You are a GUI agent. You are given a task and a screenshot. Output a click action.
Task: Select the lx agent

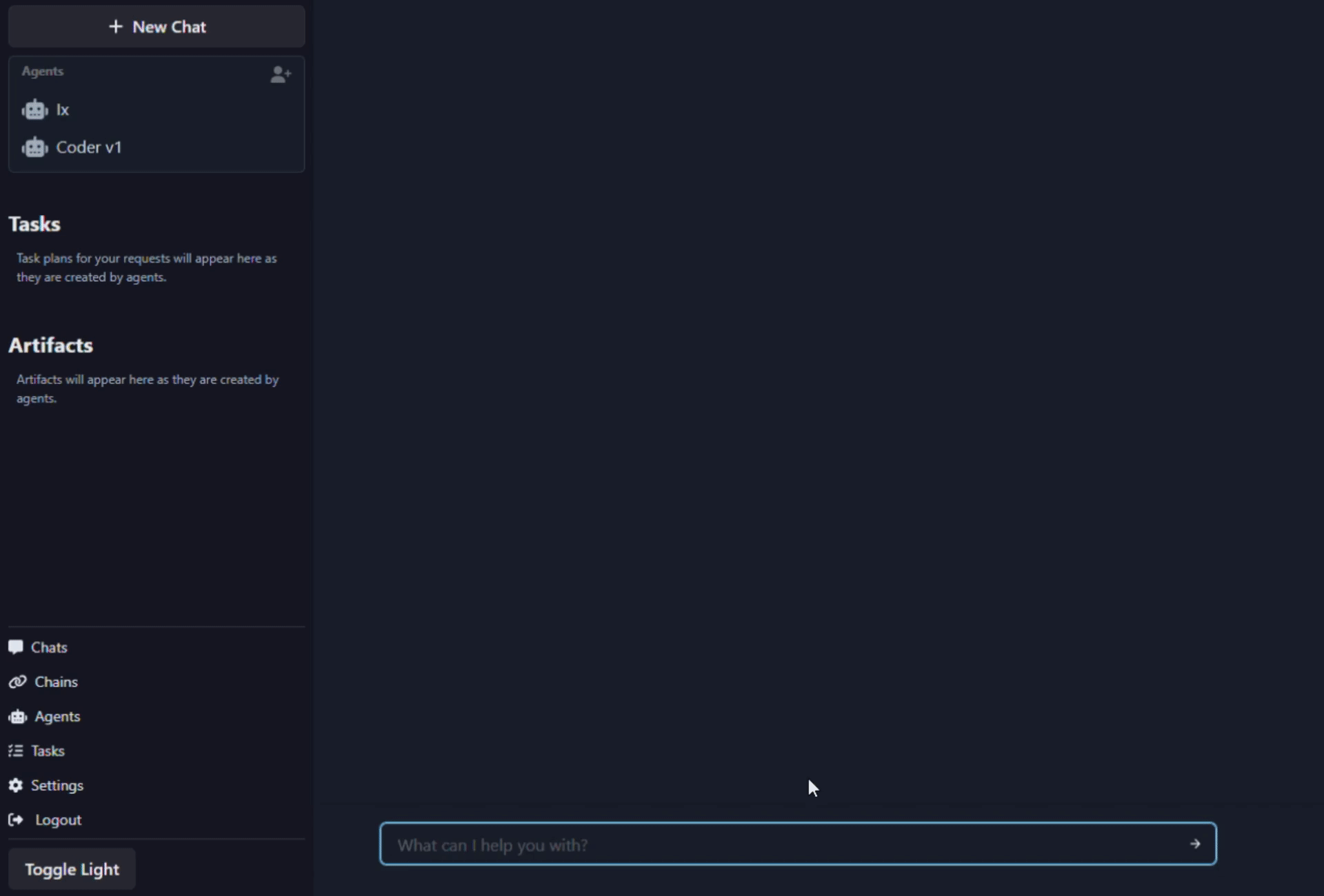[x=63, y=110]
